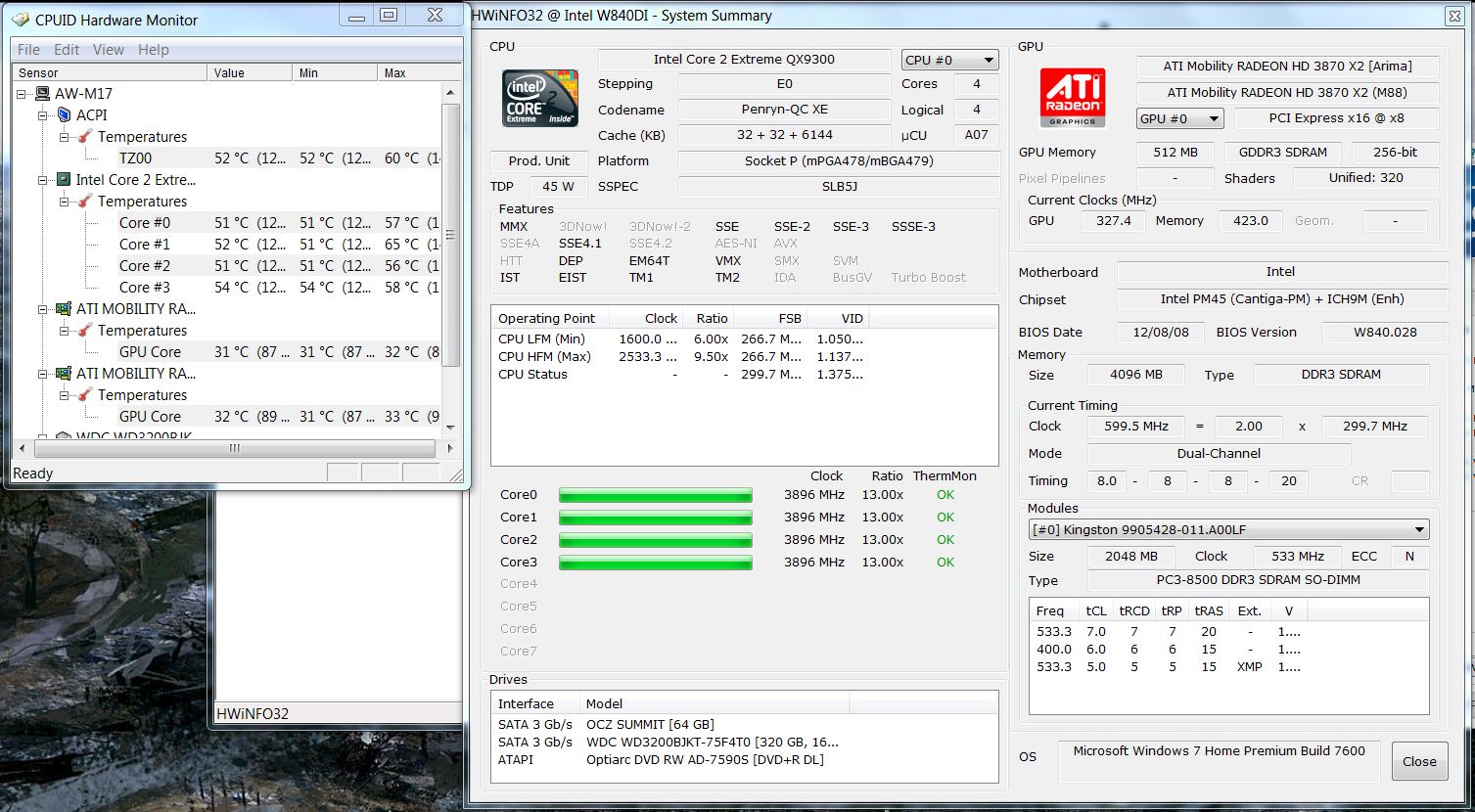This screenshot has height=812, width=1475.
Task: Open the File menu in Hardware Monitor
Action: pyautogui.click(x=29, y=50)
